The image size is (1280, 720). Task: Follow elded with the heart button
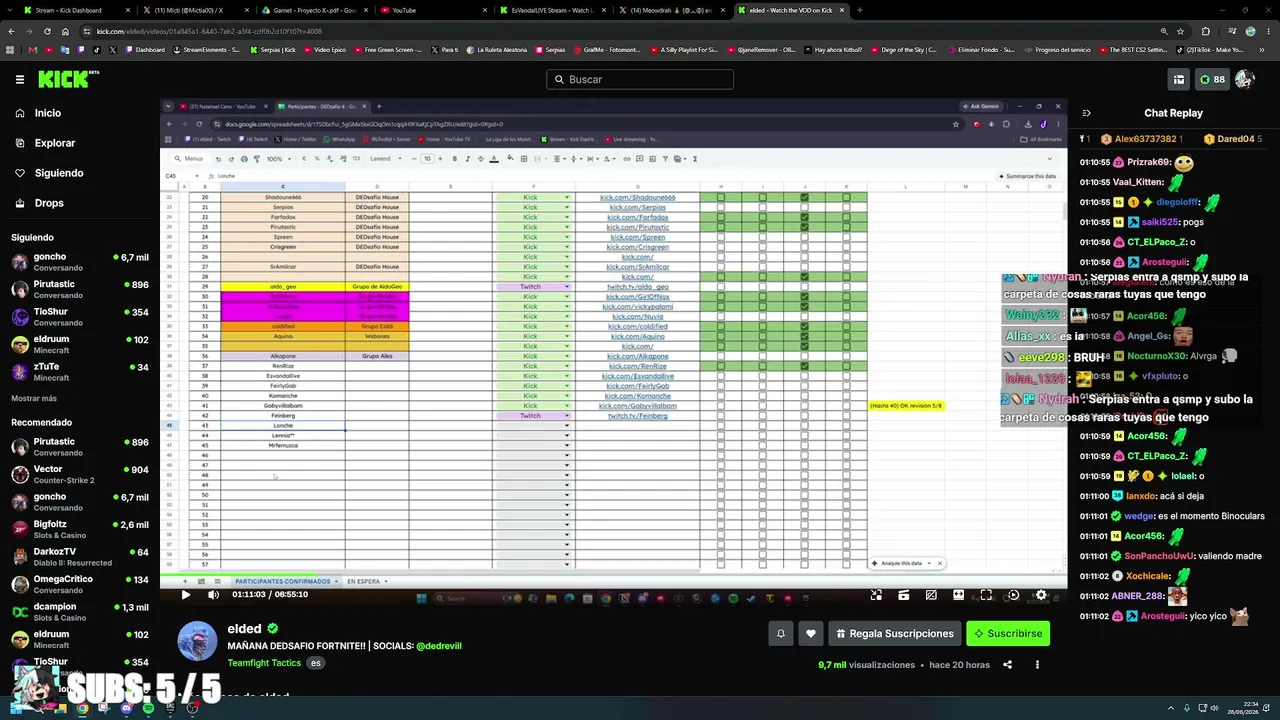pyautogui.click(x=811, y=633)
